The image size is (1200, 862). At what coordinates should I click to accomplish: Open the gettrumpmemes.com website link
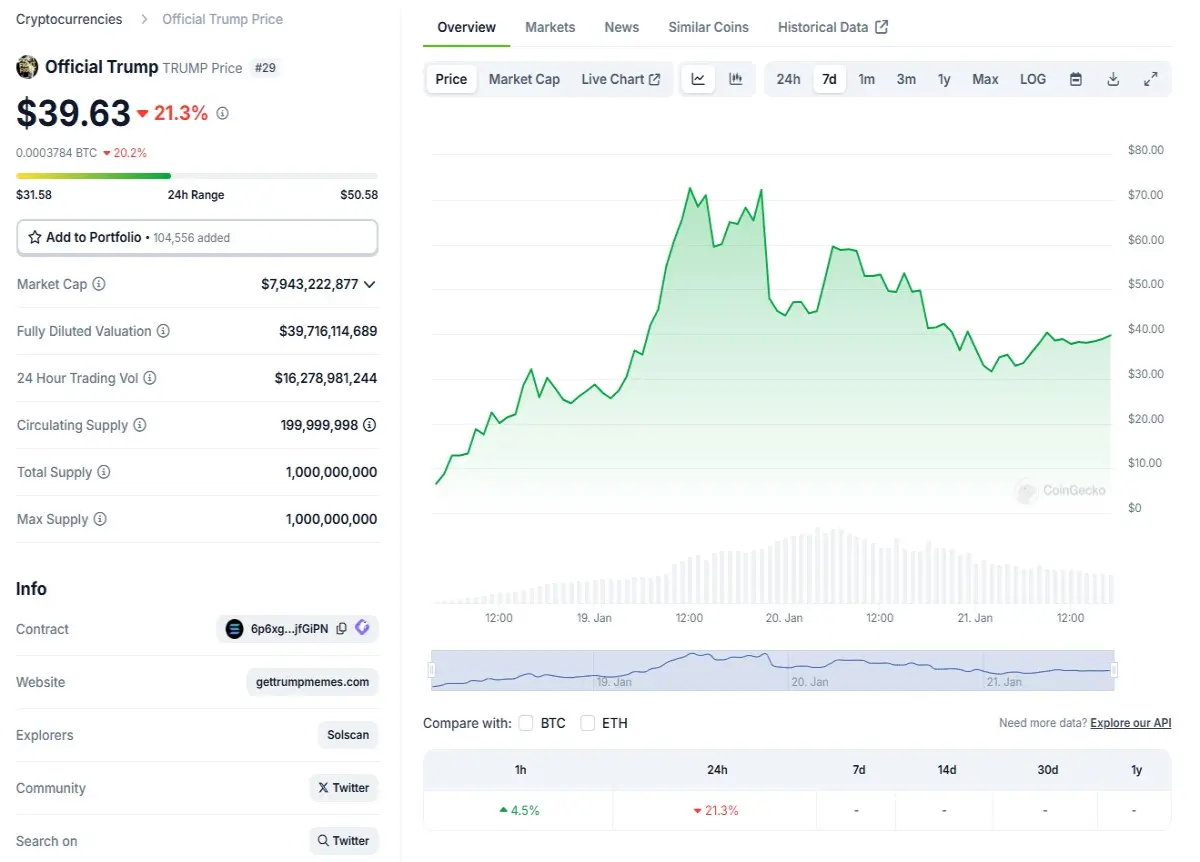pyautogui.click(x=312, y=682)
